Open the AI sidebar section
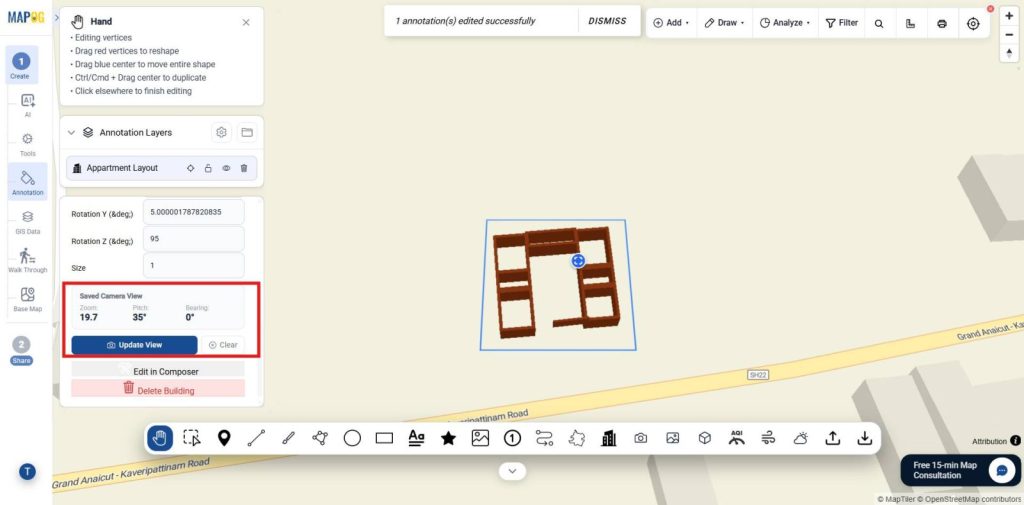Image resolution: width=1024 pixels, height=505 pixels. coord(27,105)
